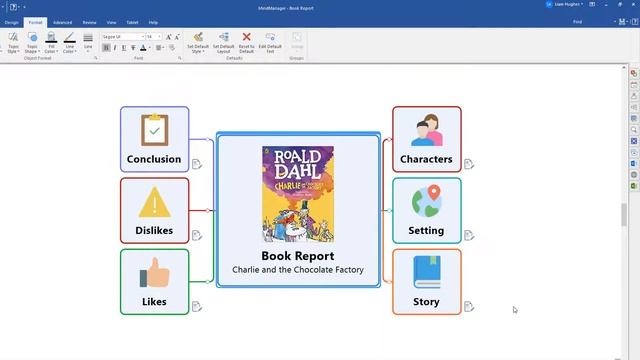Increase font size with Grow Font

[x=169, y=37]
